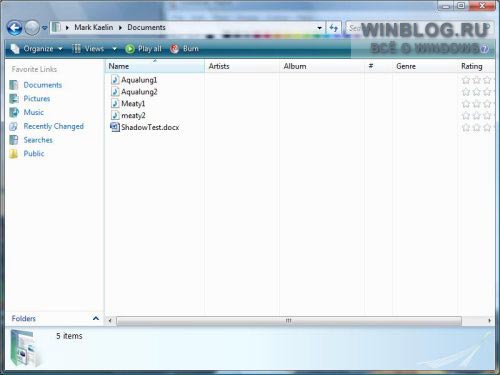Open address bar history dropdown
Viewport: 500px width, 375px height.
(x=319, y=28)
